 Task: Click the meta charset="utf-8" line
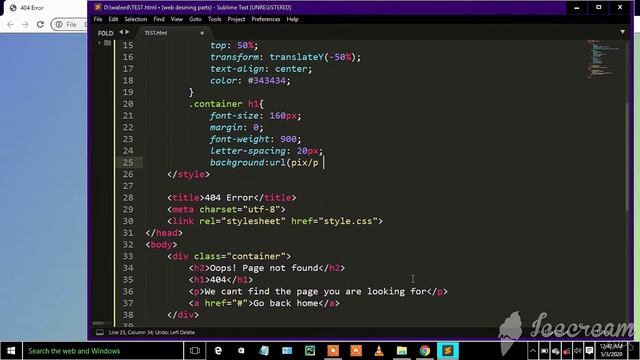226,209
